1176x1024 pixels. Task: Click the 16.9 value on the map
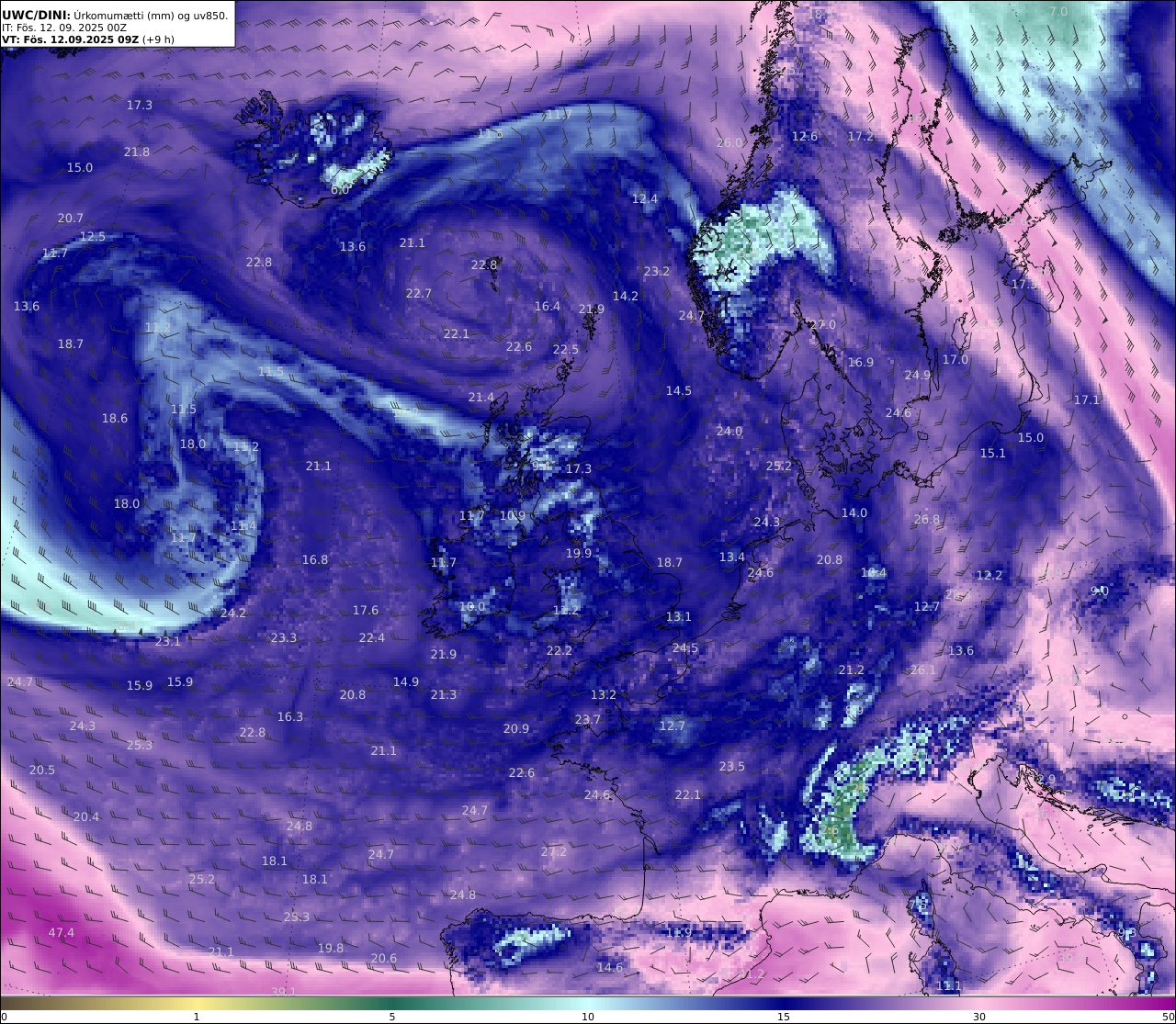861,362
